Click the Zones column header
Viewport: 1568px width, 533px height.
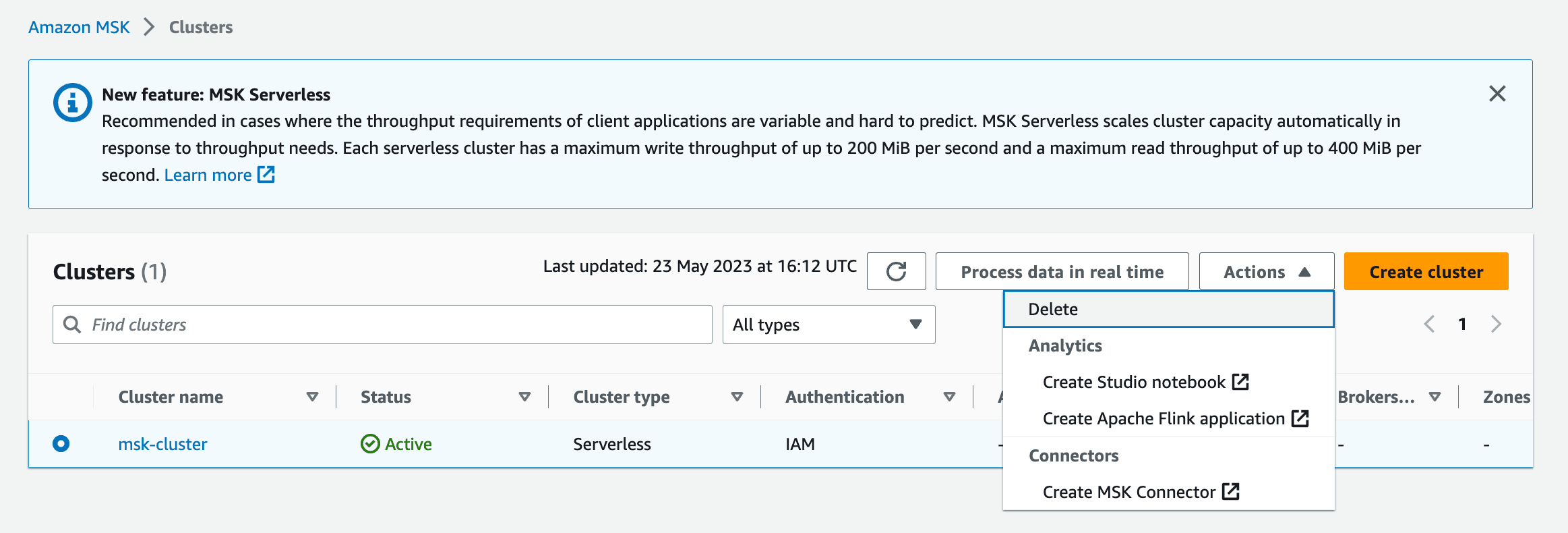click(x=1506, y=397)
